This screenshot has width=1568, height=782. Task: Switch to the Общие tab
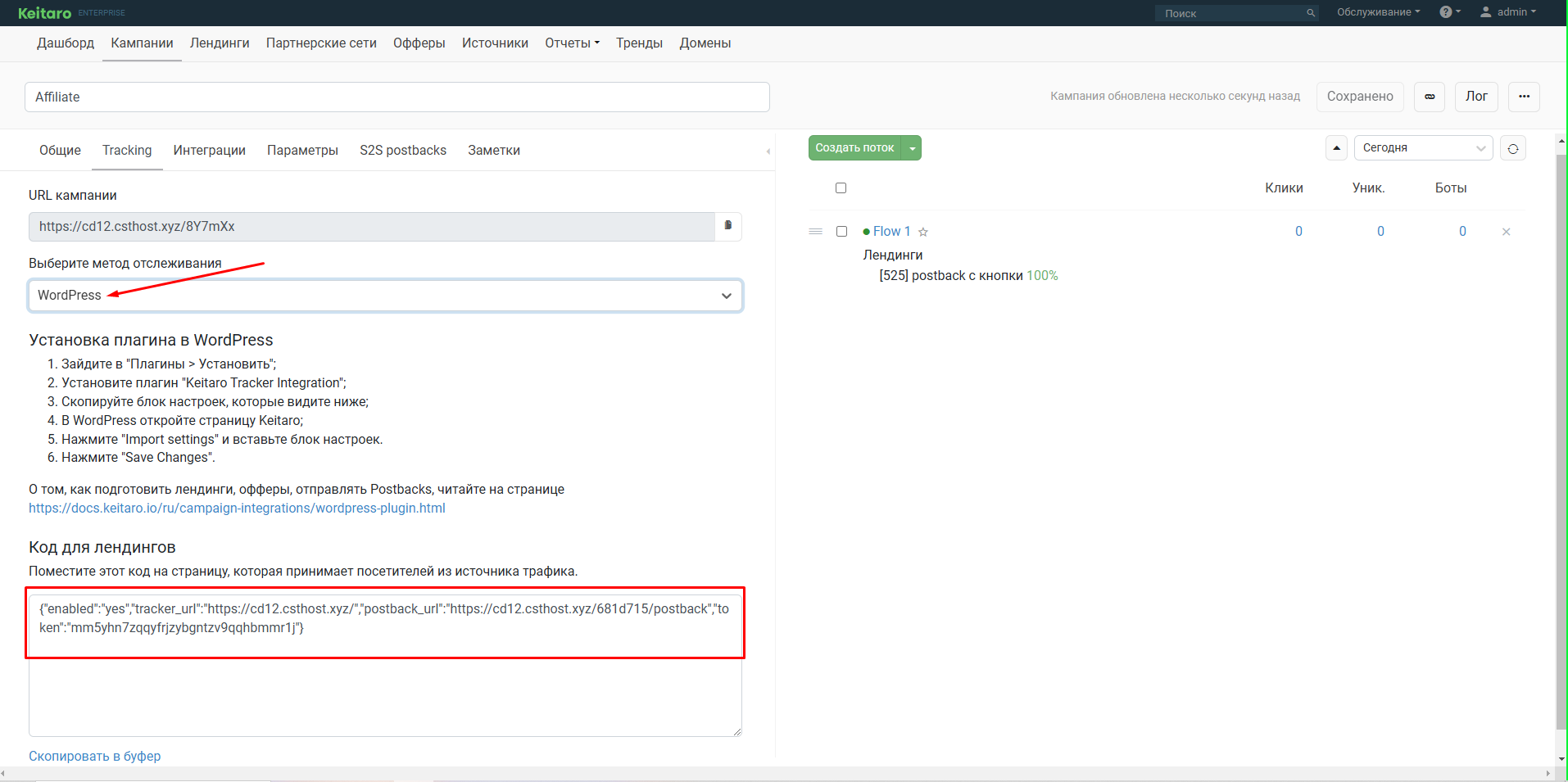pos(60,151)
